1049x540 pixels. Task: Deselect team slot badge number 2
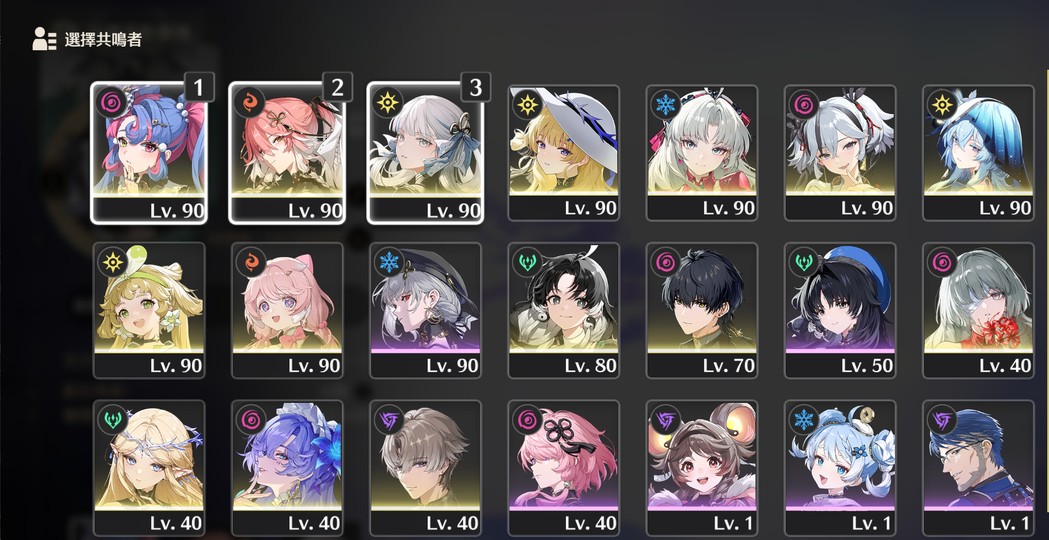[x=337, y=87]
